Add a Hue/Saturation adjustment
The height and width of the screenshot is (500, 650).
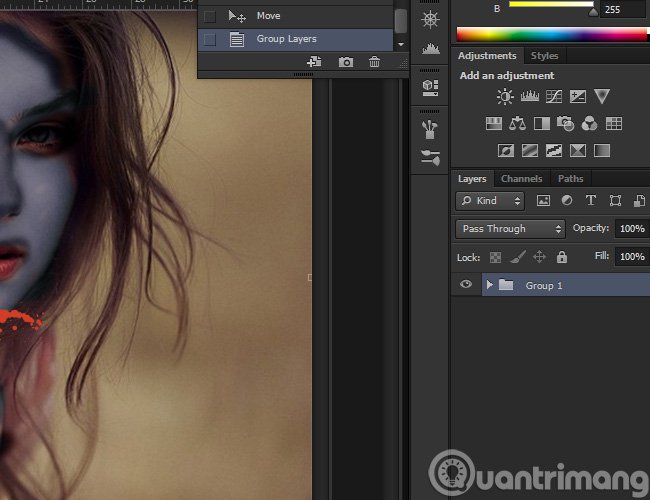tap(493, 124)
